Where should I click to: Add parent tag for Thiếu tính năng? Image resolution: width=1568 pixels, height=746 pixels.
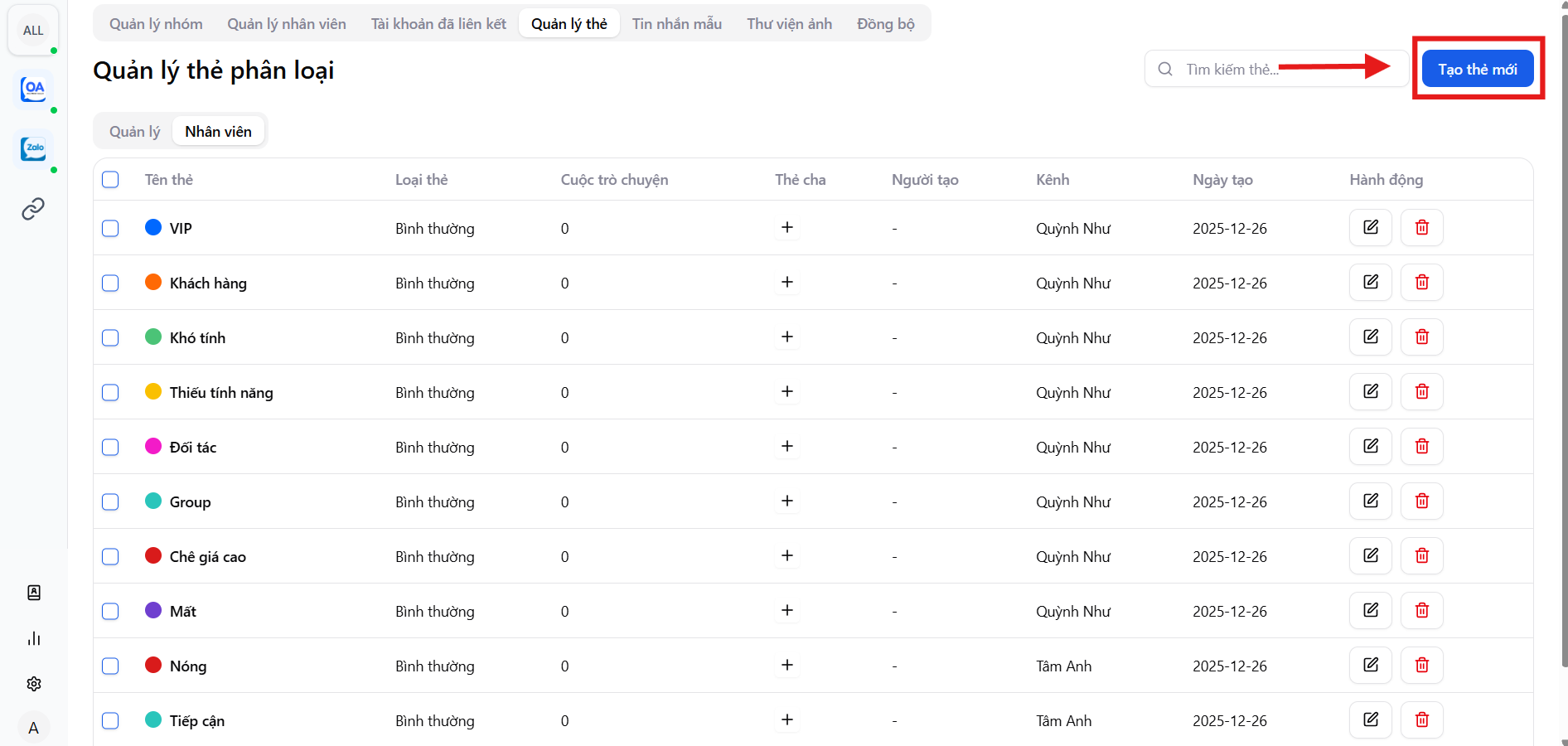[x=787, y=392]
